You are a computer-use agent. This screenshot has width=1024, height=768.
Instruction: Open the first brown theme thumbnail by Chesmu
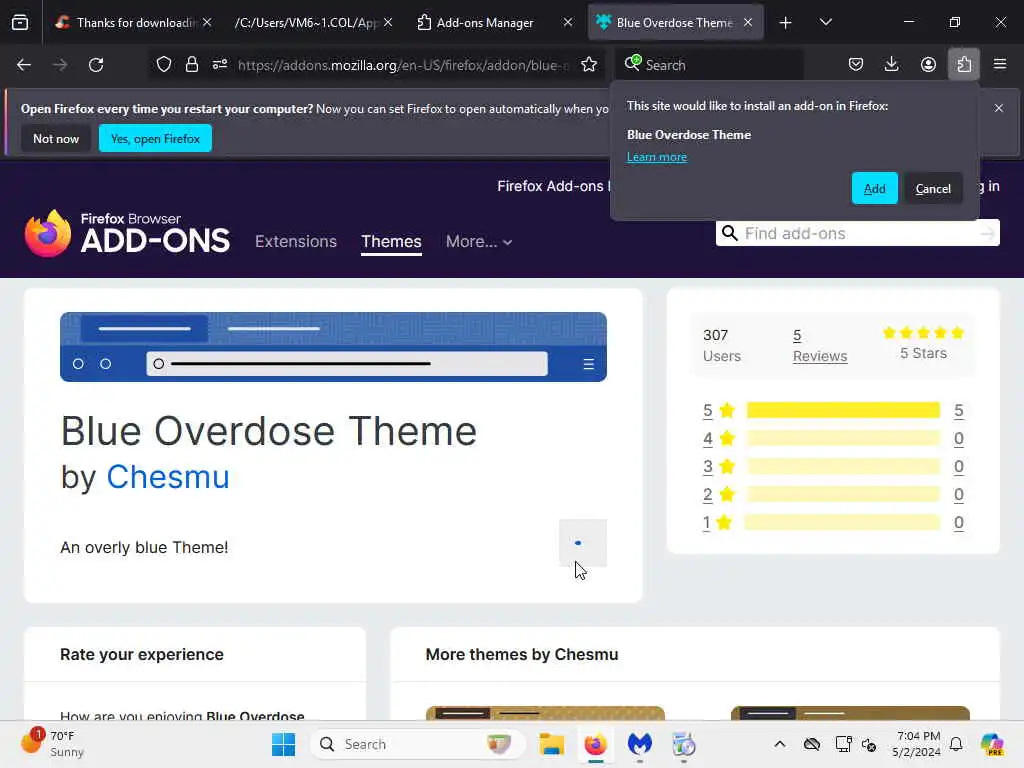click(545, 713)
